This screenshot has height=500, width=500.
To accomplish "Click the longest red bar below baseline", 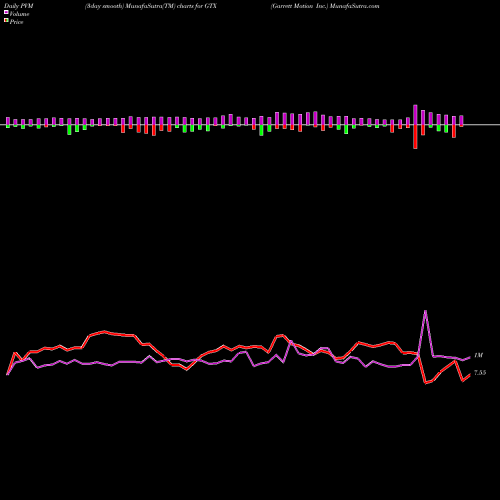I will [x=415, y=137].
